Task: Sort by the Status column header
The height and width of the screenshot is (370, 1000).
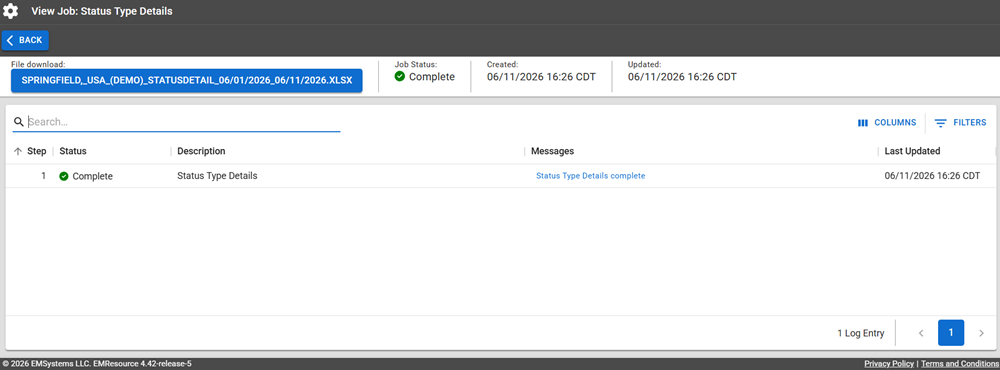Action: click(x=73, y=151)
